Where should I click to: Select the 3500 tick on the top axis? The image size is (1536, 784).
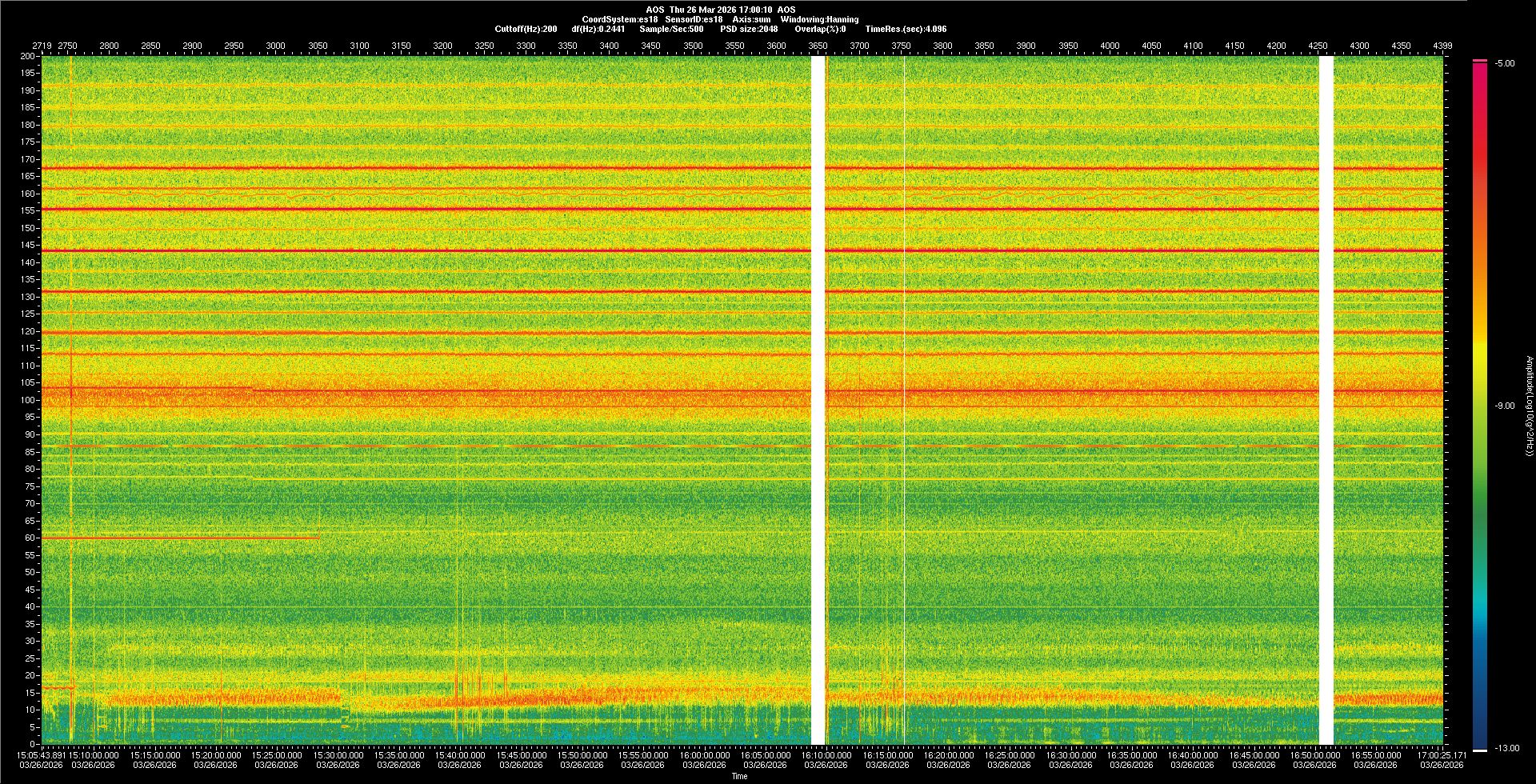(x=693, y=46)
